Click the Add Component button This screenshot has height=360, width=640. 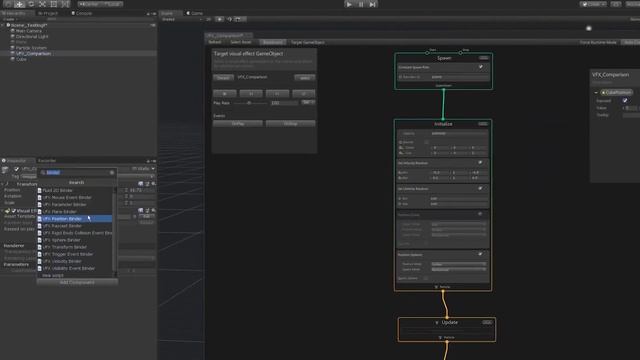[77, 282]
